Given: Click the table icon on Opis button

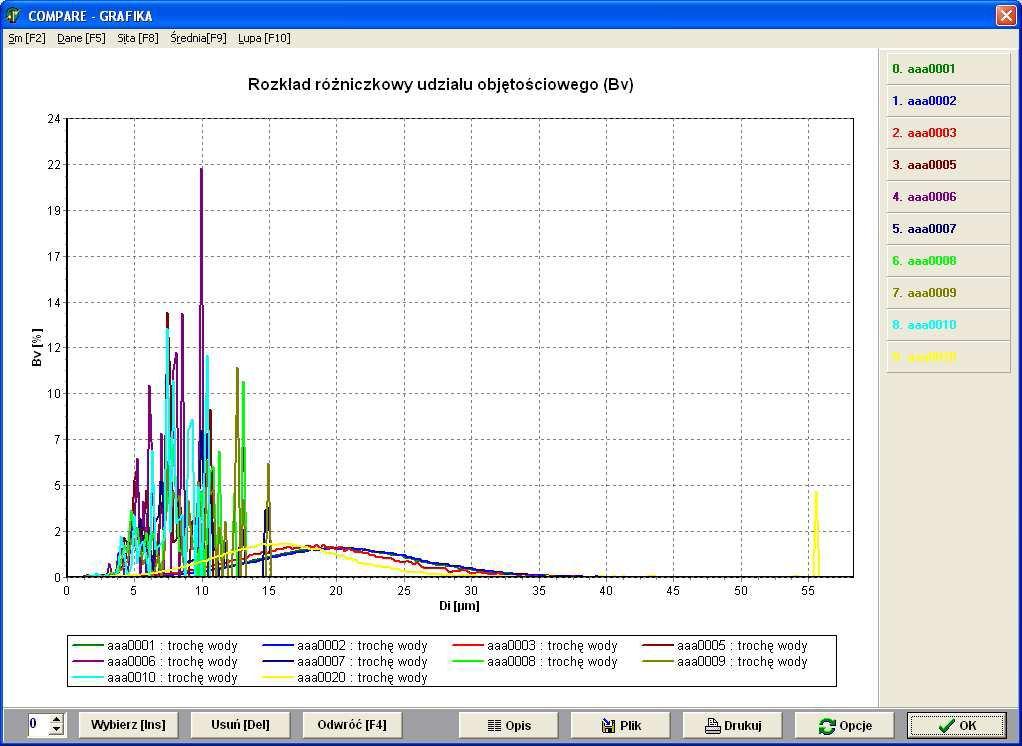Looking at the screenshot, I should tap(495, 726).
